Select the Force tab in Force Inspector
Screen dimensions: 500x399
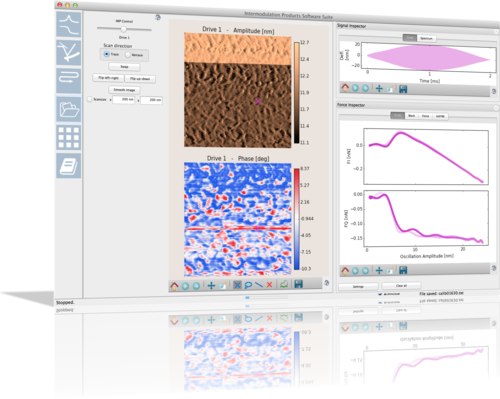(425, 116)
